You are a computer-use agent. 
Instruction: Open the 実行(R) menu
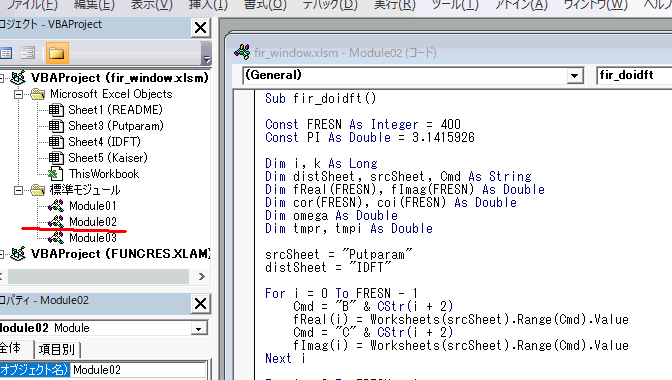coord(395,5)
